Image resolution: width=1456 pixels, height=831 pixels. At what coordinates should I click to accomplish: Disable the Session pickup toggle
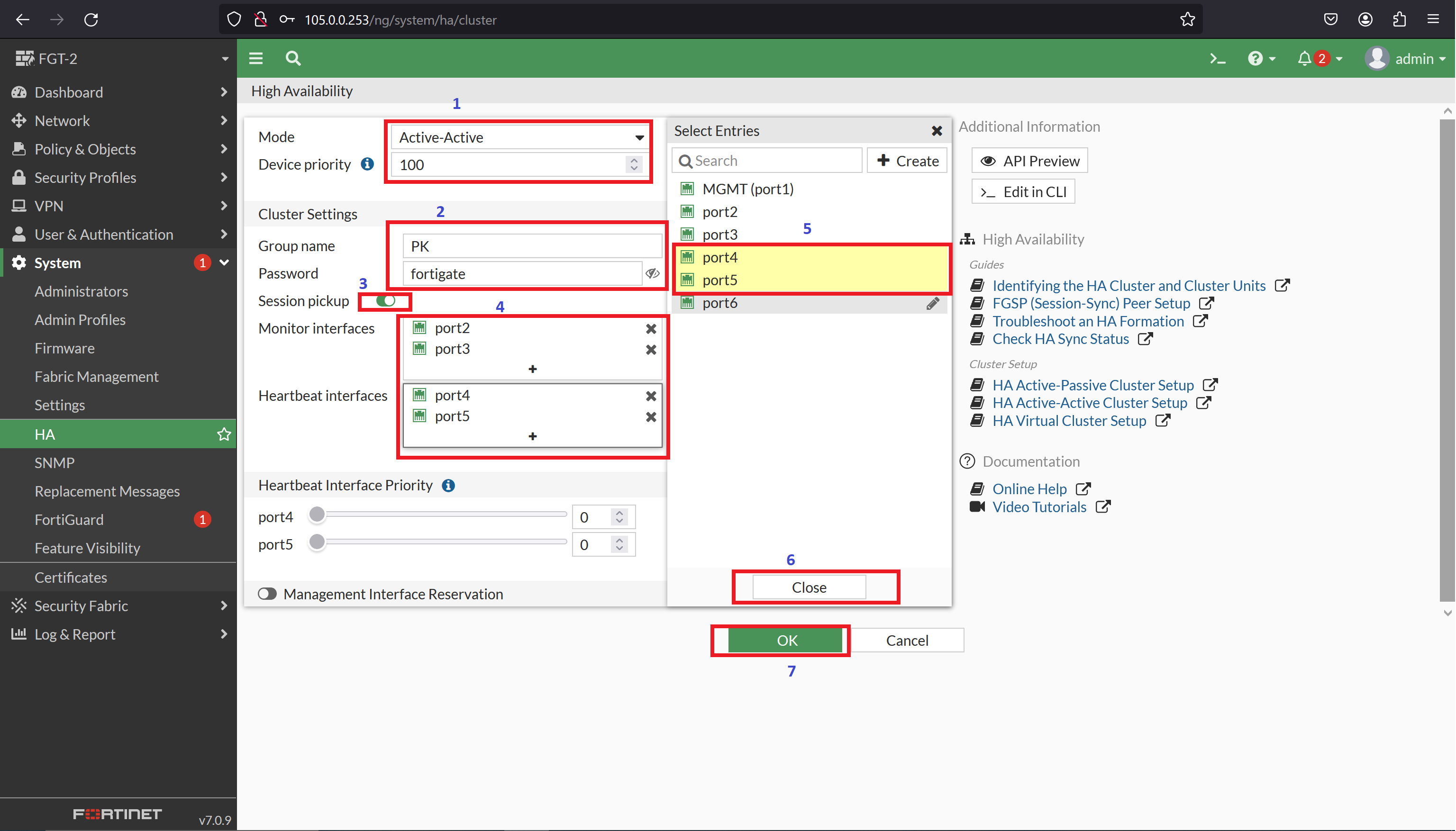[x=385, y=301]
